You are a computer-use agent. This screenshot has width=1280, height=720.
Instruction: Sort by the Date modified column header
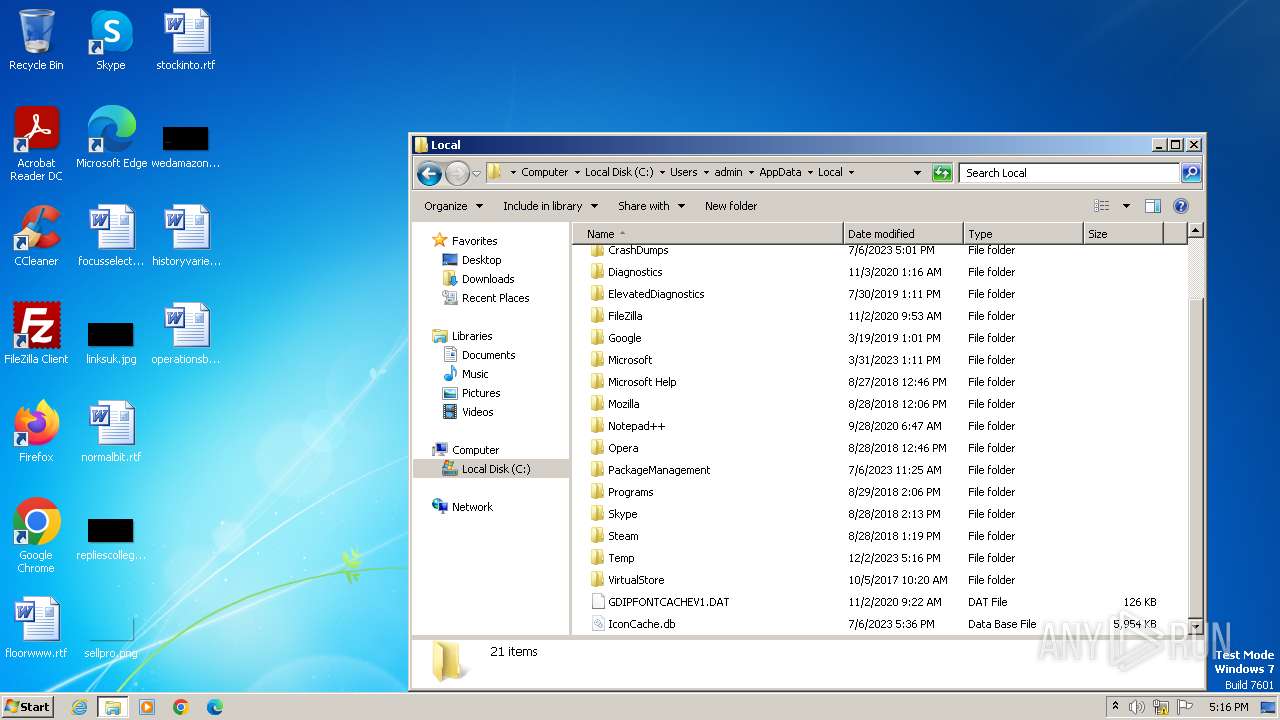pos(903,234)
